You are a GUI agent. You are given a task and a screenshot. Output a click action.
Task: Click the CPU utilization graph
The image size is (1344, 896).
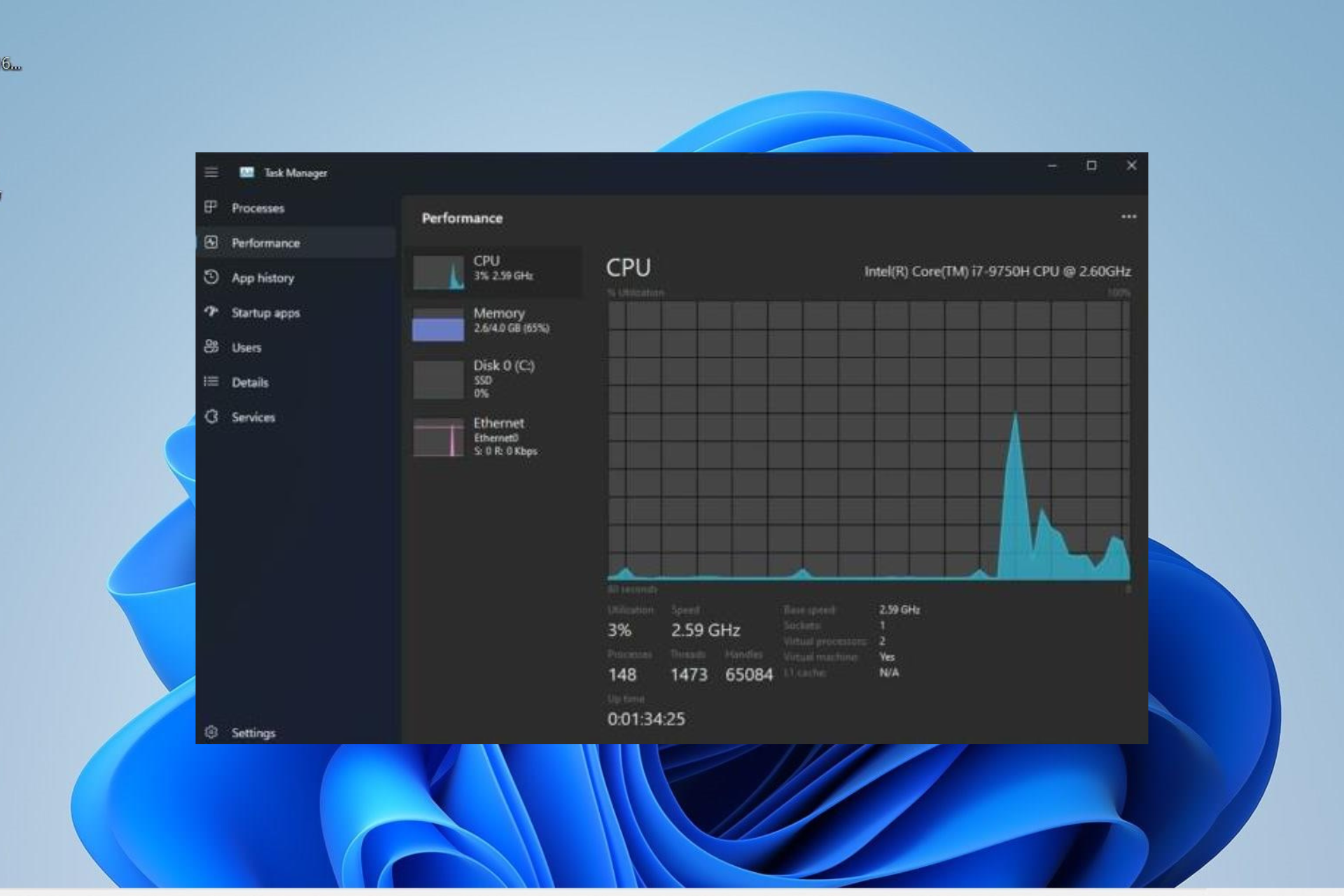tap(869, 441)
